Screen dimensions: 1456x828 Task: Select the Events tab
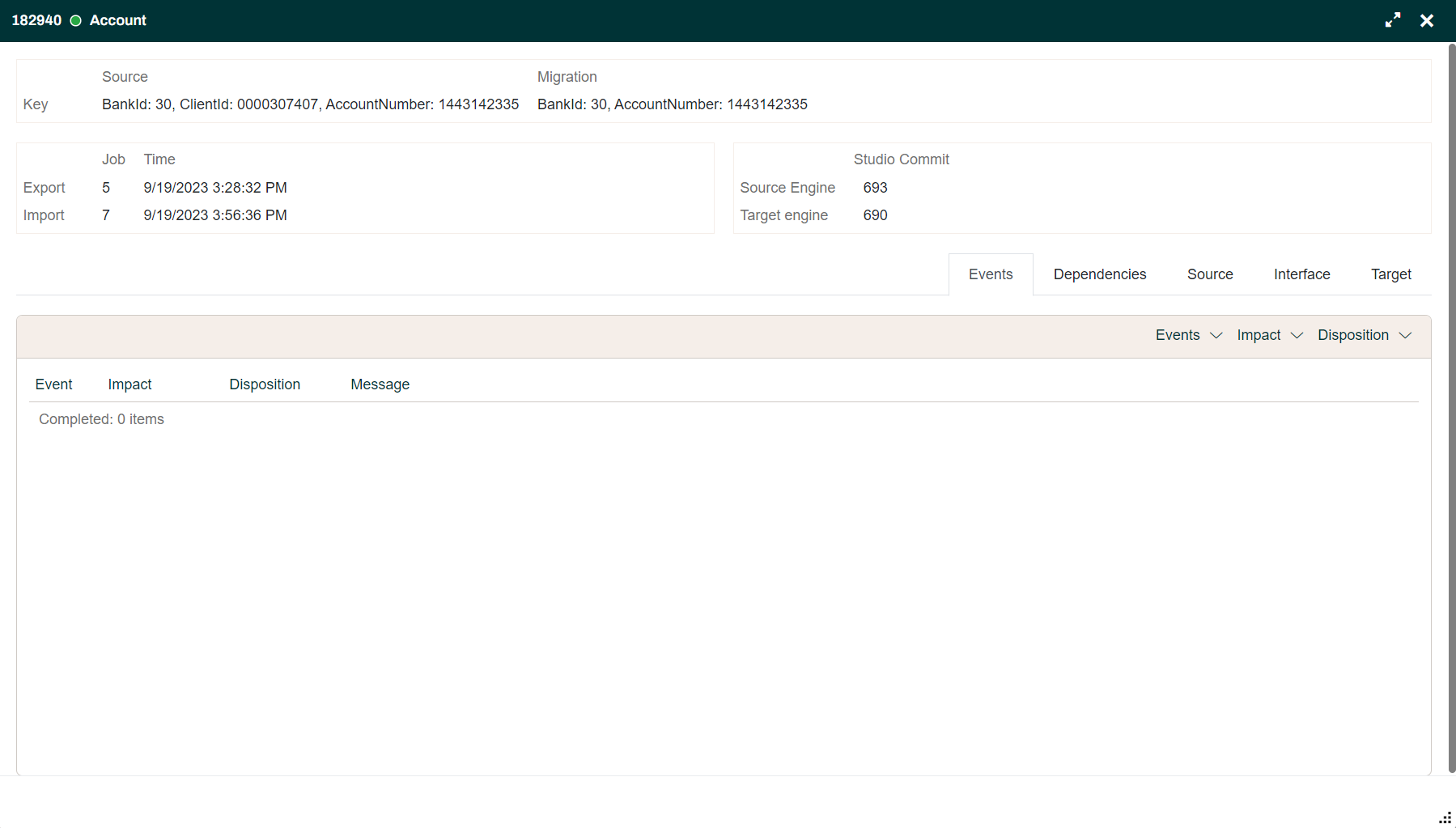[x=990, y=274]
